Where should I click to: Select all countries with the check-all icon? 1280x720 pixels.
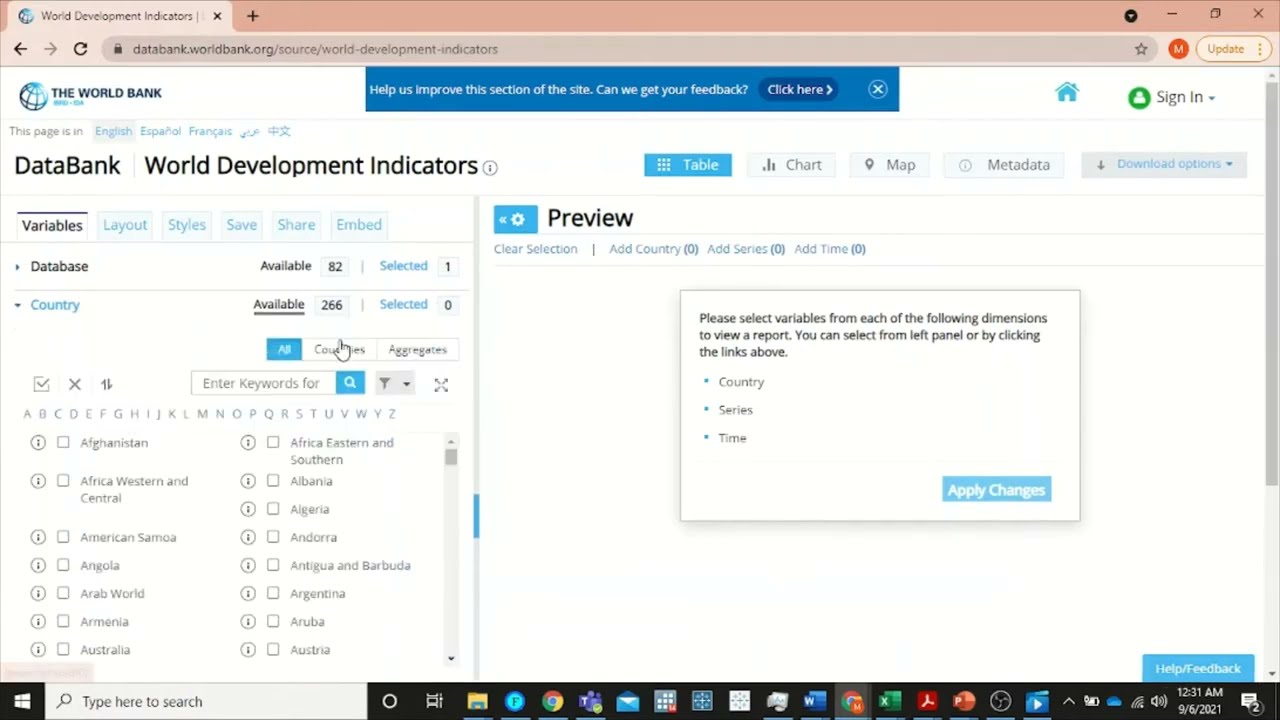(41, 384)
